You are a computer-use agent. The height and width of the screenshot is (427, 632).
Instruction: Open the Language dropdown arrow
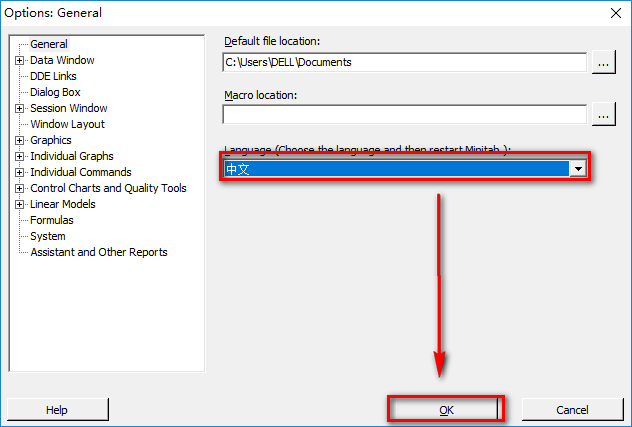click(577, 169)
